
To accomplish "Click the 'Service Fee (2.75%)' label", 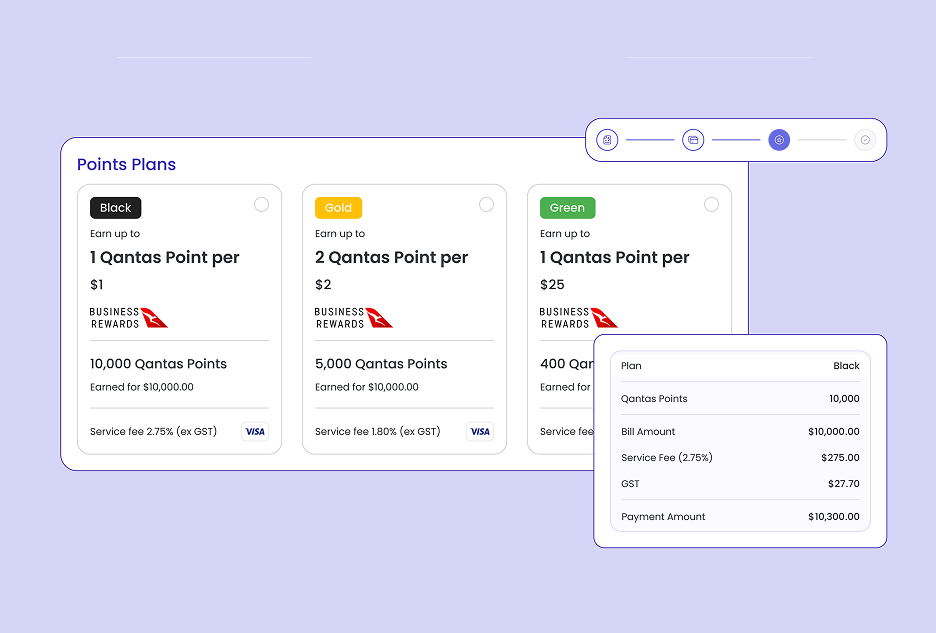I will tap(667, 457).
